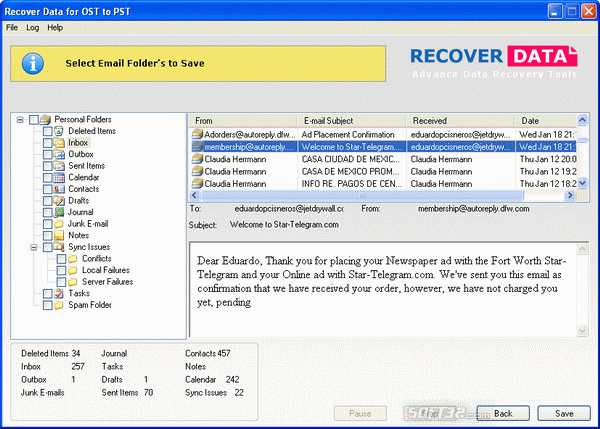Click the Local Failures folder icon
The image size is (600, 429).
tap(73, 270)
